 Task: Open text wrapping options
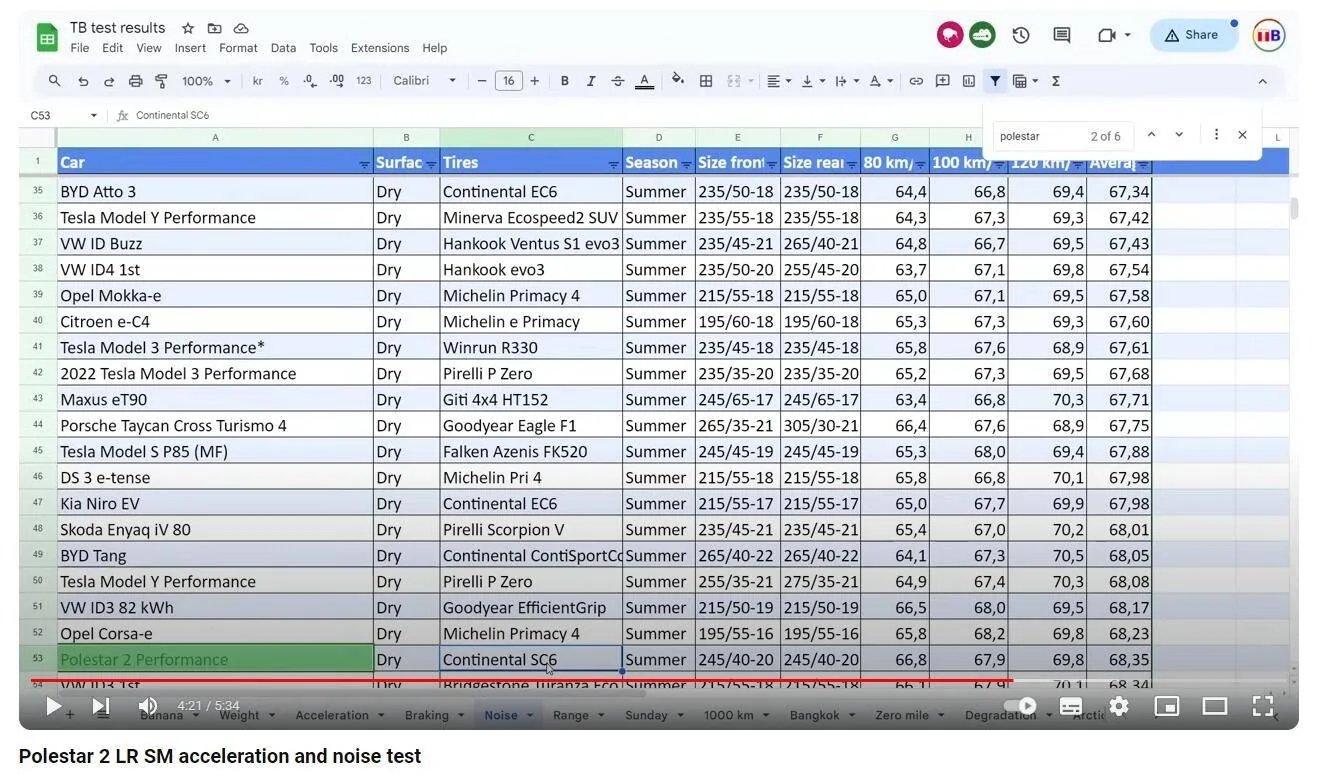pos(845,81)
